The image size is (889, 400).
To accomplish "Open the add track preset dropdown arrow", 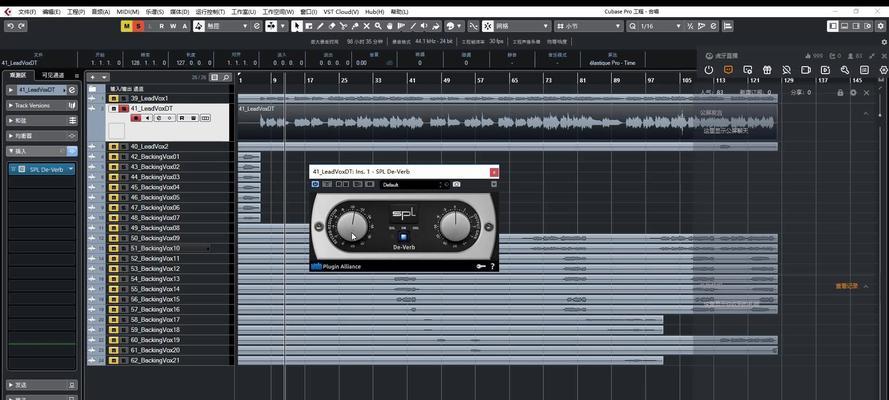I will [104, 77].
